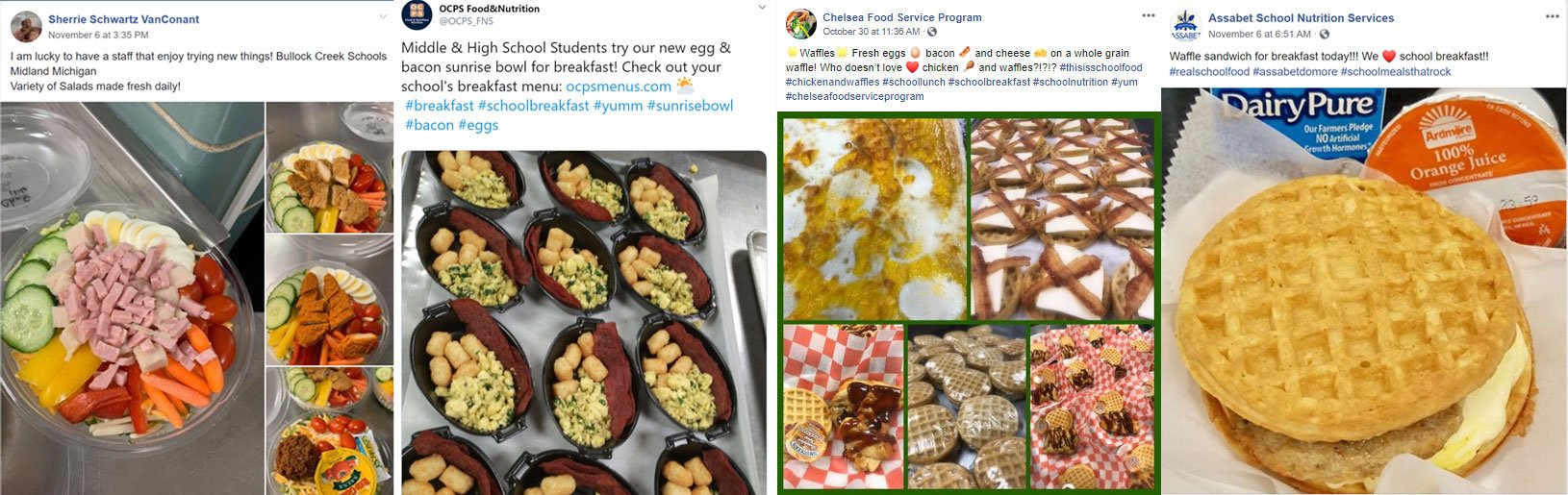
Task: Click the Assabet School Nutrition Services logo
Action: (1185, 25)
